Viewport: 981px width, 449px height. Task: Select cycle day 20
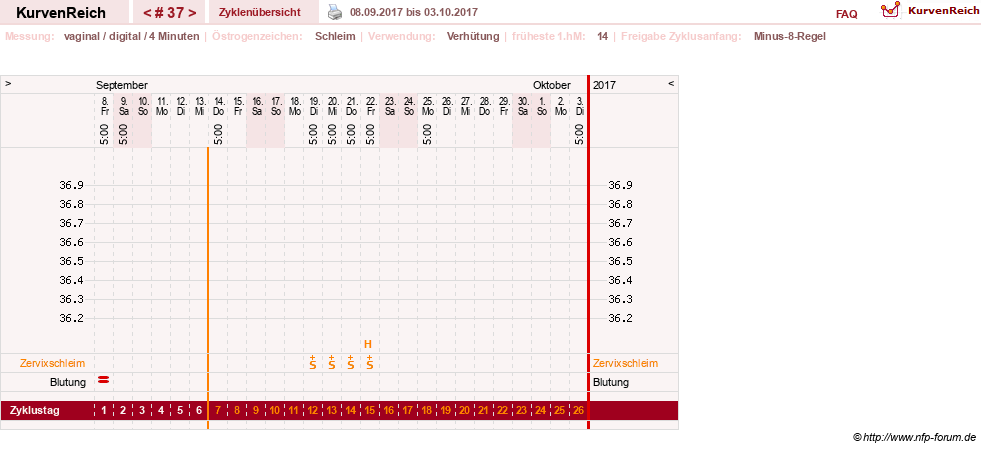coord(464,411)
